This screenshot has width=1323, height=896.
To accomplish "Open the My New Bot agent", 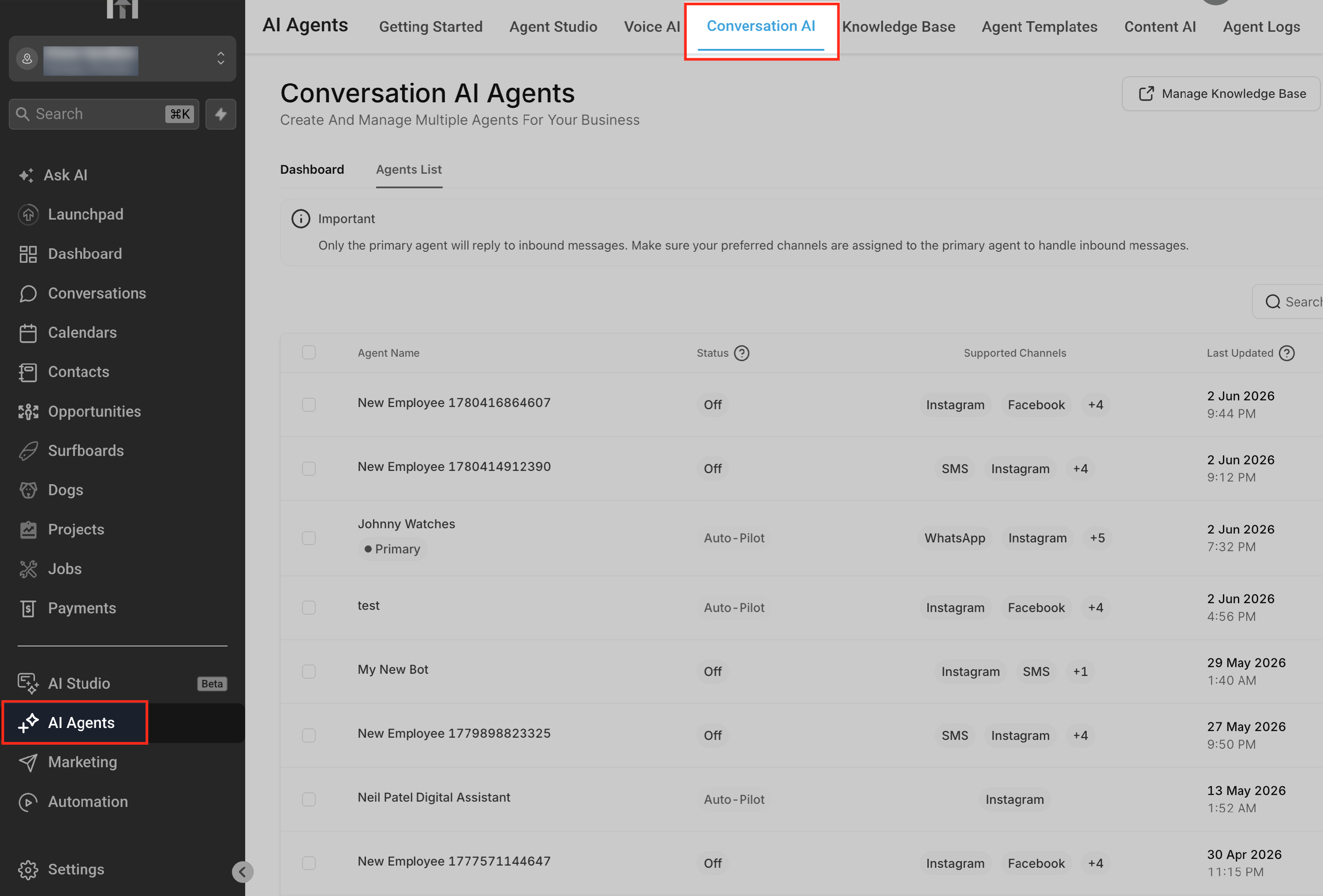I will point(393,669).
